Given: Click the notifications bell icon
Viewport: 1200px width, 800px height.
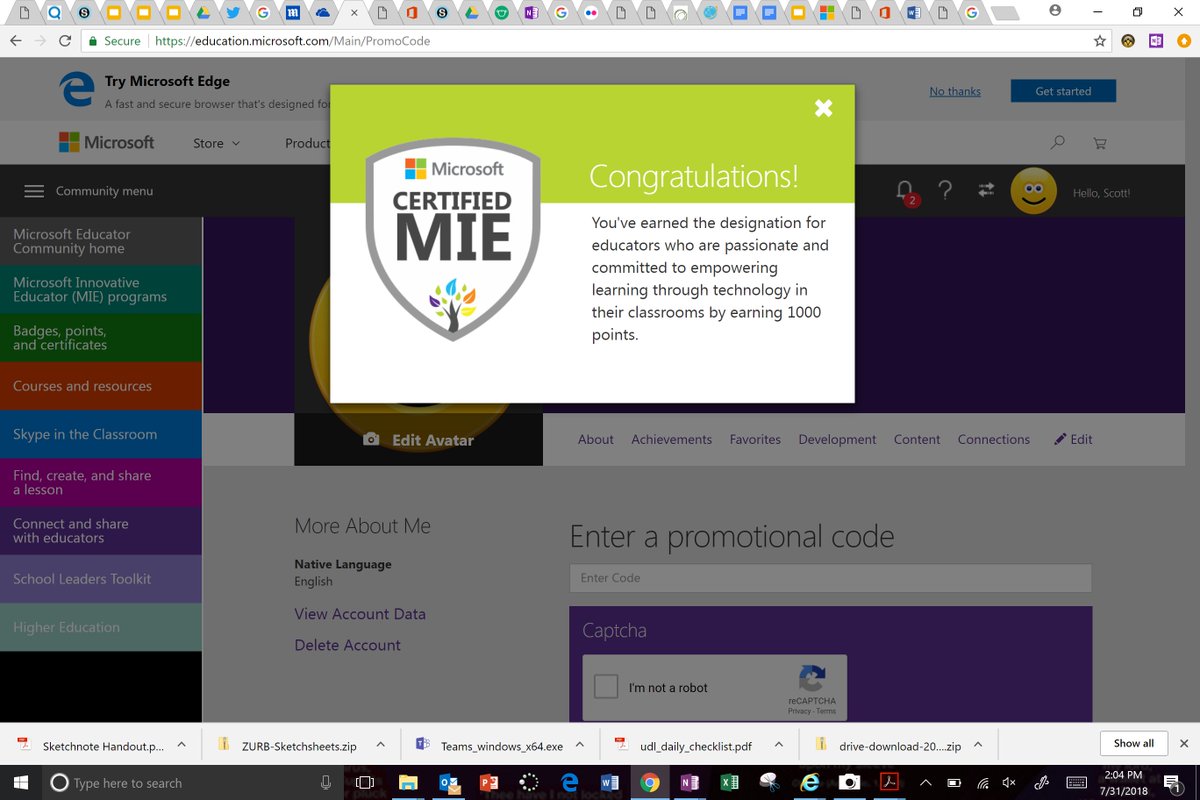Looking at the screenshot, I should pos(904,190).
